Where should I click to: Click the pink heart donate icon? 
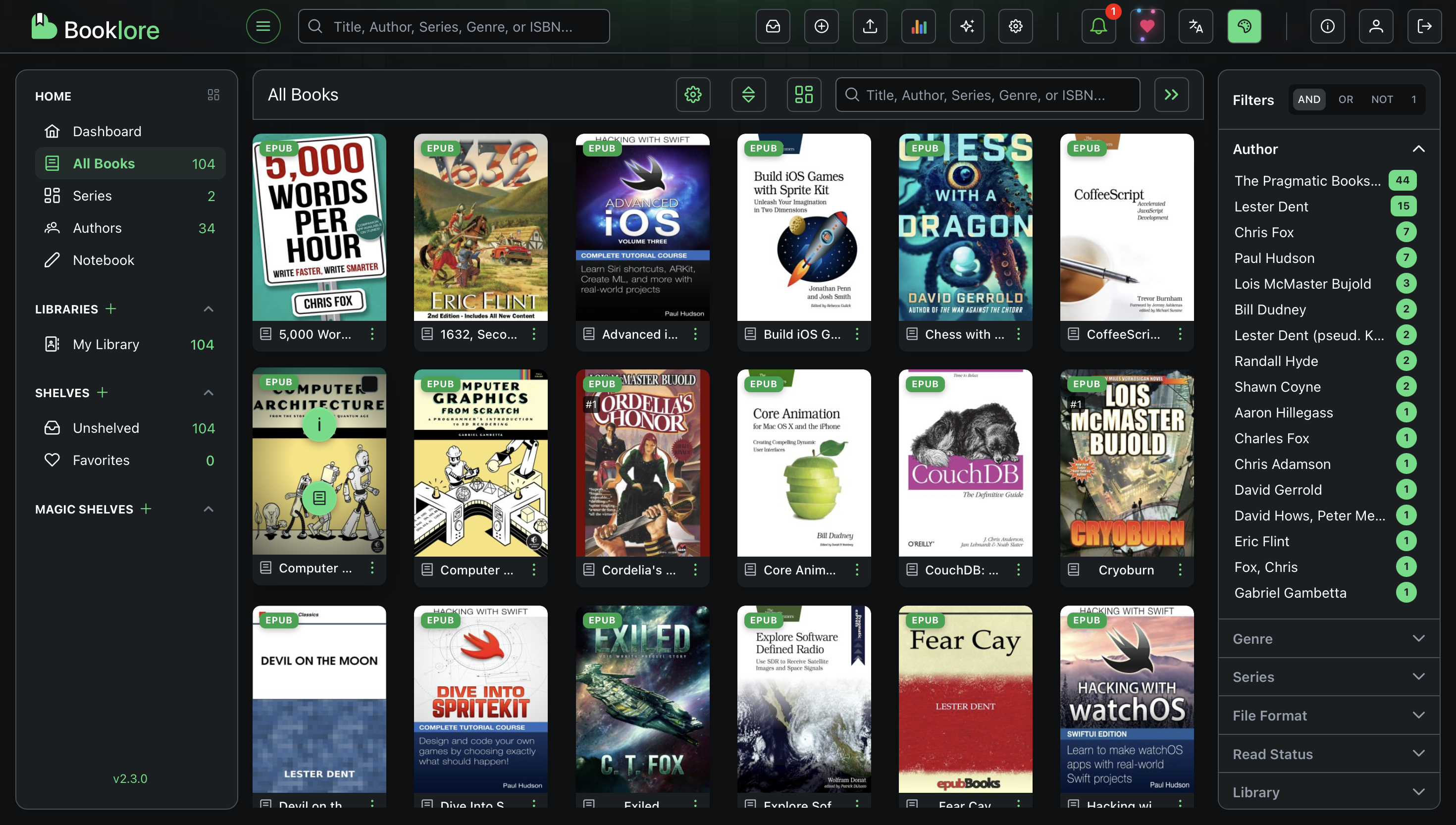pyautogui.click(x=1147, y=26)
